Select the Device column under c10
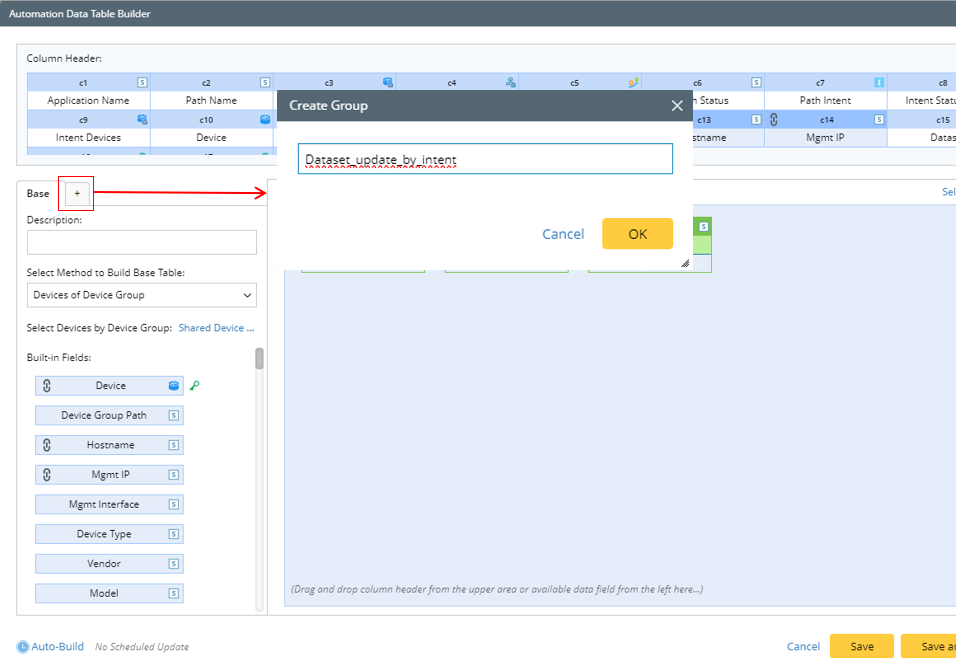Screen dimensions: 956x658 coord(212,138)
